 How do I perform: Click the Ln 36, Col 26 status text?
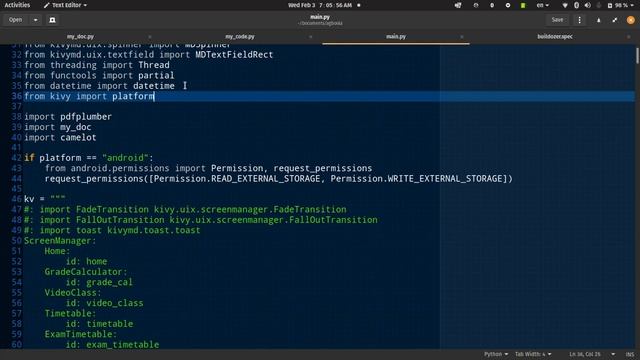click(585, 354)
